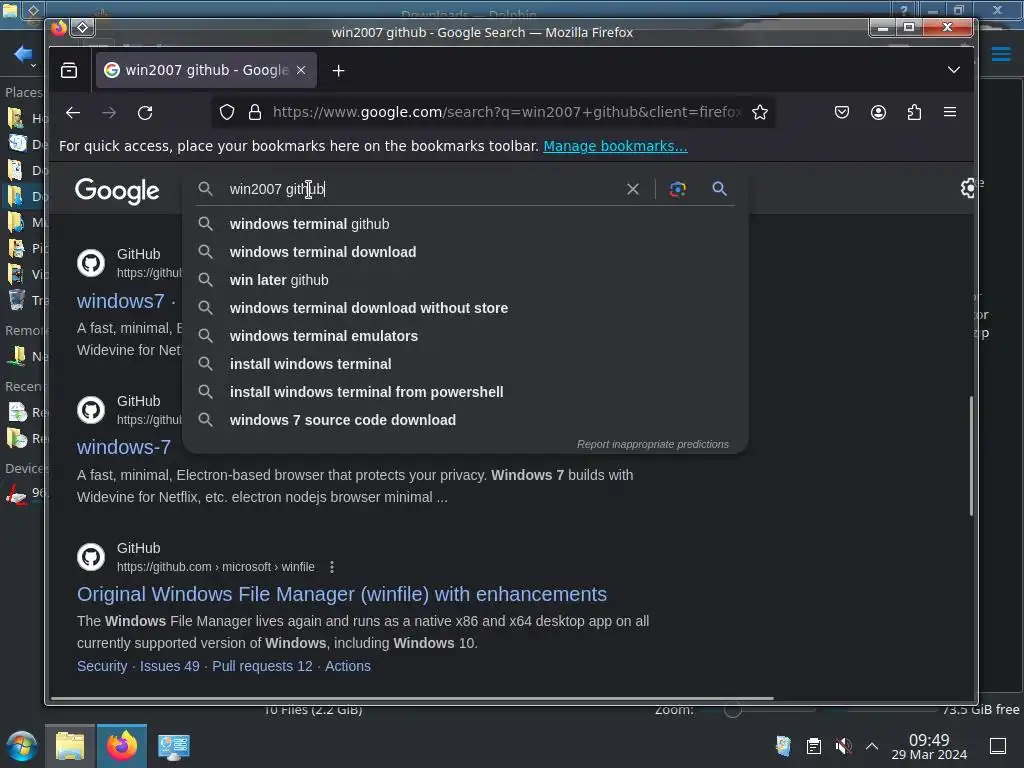Screen dimensions: 1024x768
Task: Close the win2007 github tab
Action: point(301,70)
